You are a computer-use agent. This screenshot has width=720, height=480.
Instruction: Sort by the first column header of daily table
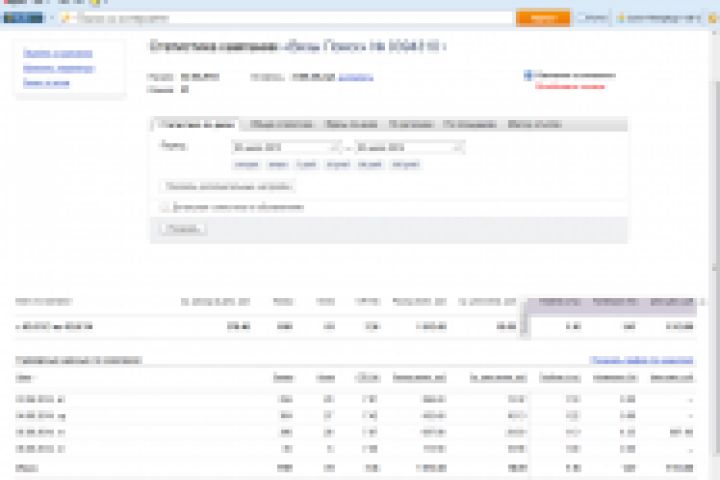[25, 378]
